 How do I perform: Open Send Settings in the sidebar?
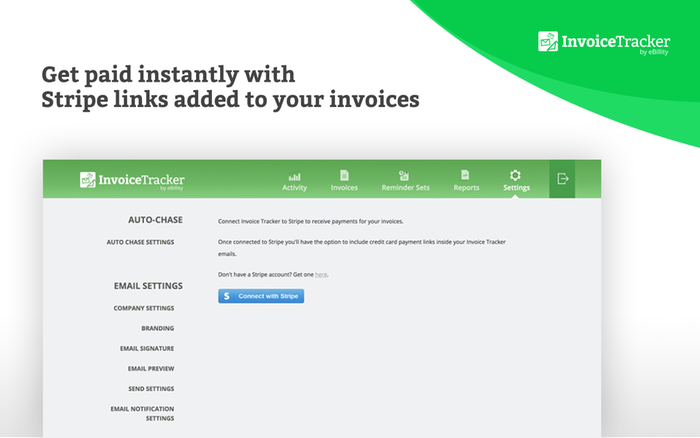(x=151, y=389)
